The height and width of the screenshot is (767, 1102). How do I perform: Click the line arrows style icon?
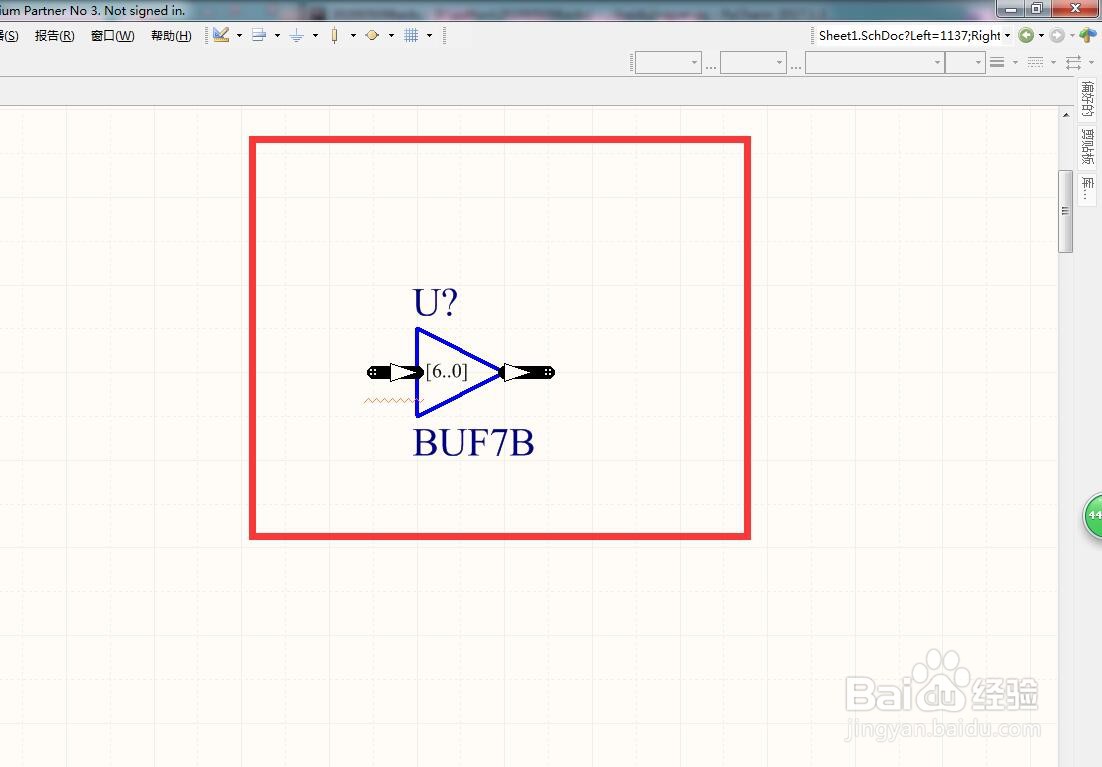coord(1073,63)
